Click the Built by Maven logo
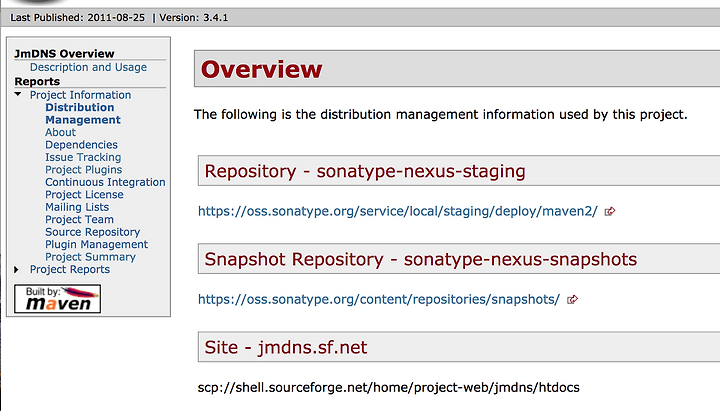This screenshot has width=720, height=411. click(x=57, y=298)
